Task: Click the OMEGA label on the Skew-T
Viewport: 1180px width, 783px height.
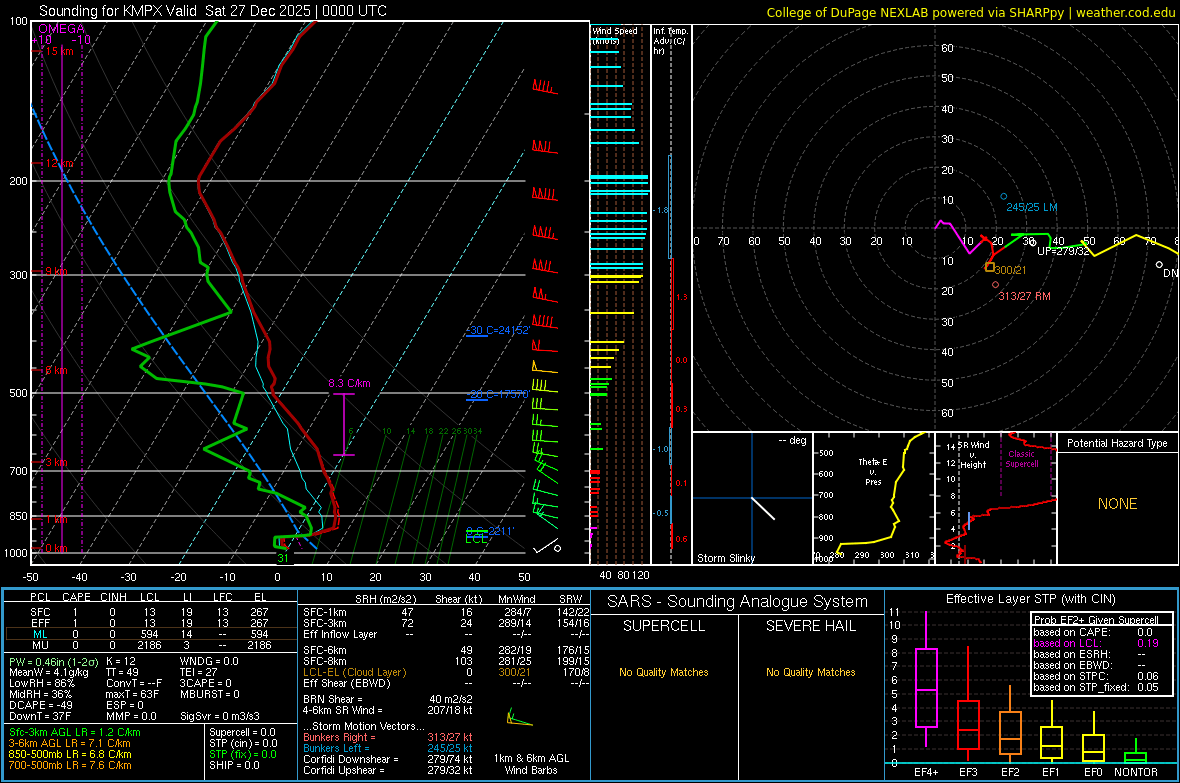Action: tap(62, 29)
